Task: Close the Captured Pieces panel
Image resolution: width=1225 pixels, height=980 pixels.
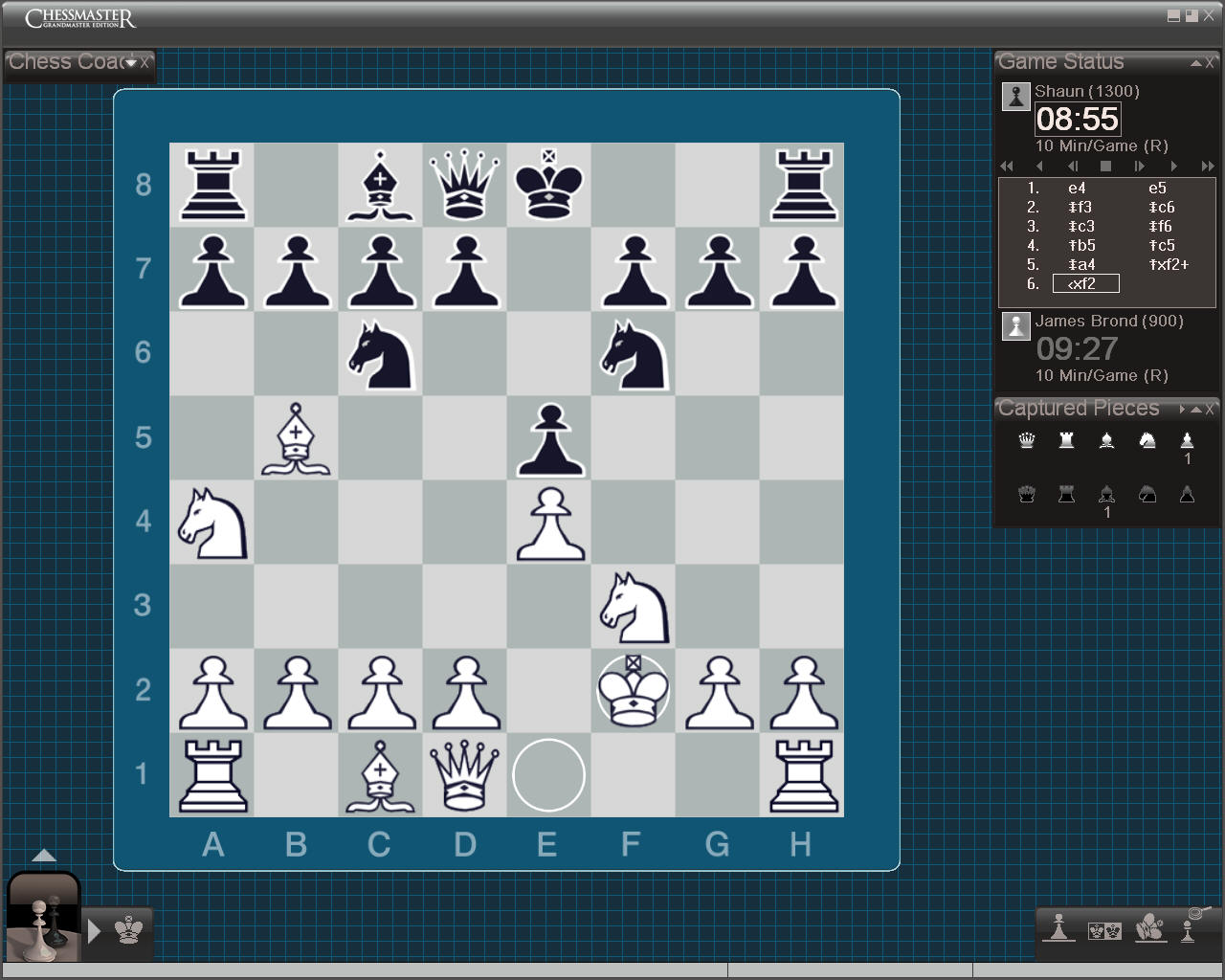Action: [1211, 410]
